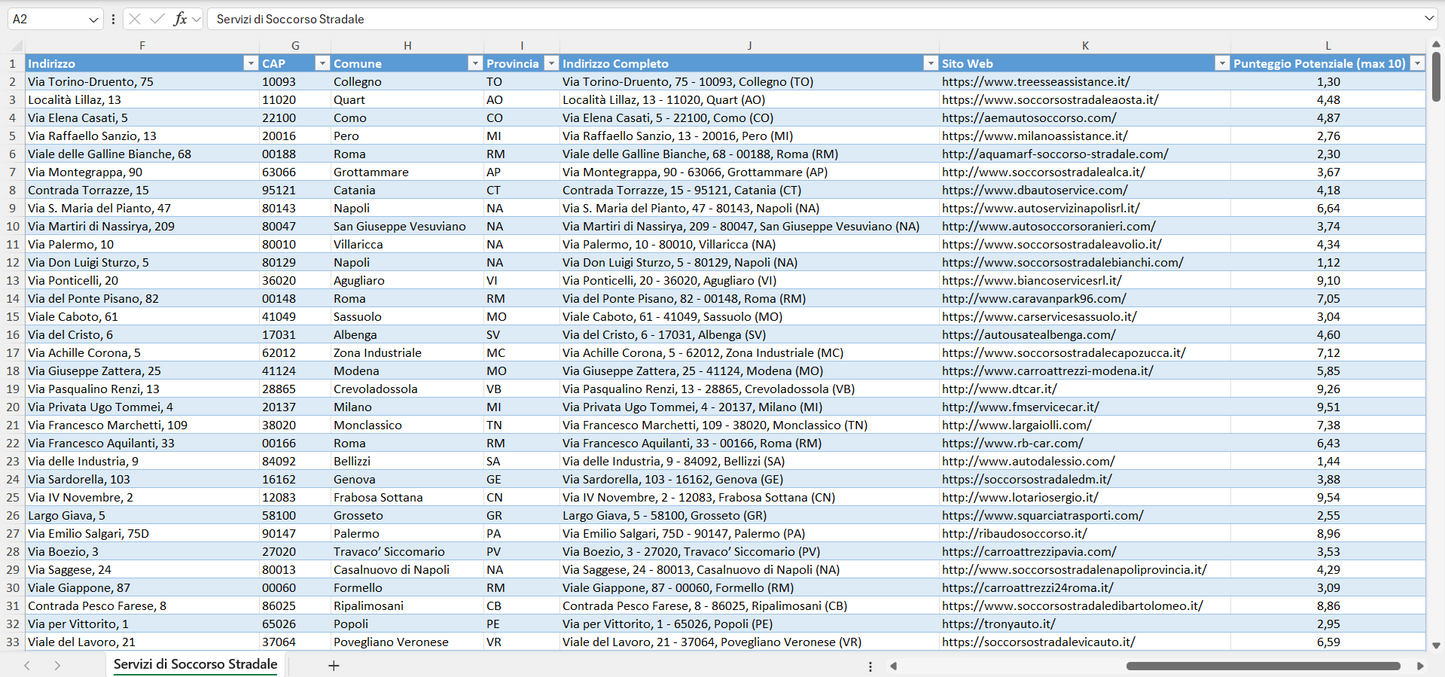Open the Comune column filter dropdown
The height and width of the screenshot is (677, 1445).
coord(475,62)
